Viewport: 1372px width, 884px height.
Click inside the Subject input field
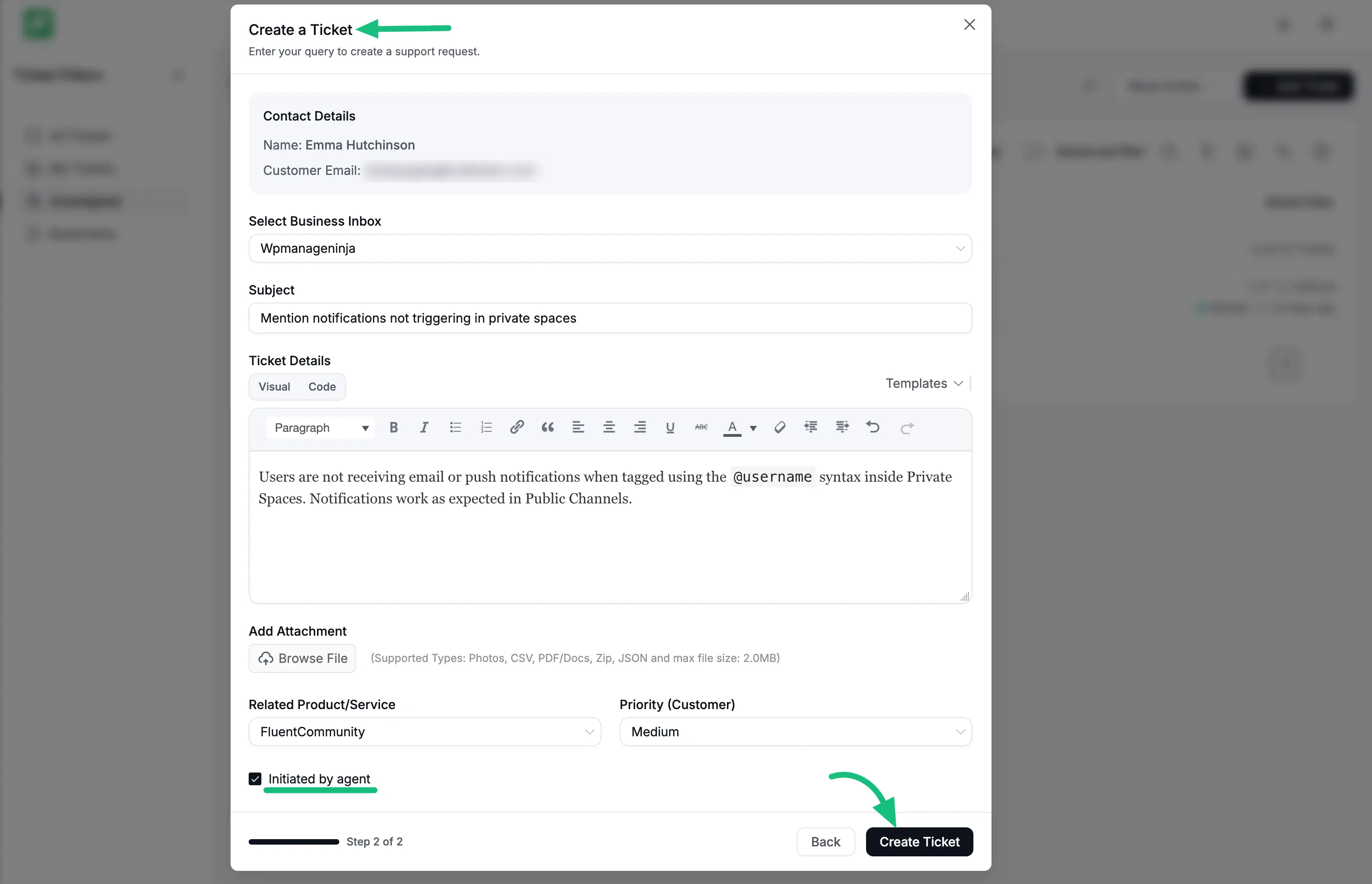tap(609, 318)
